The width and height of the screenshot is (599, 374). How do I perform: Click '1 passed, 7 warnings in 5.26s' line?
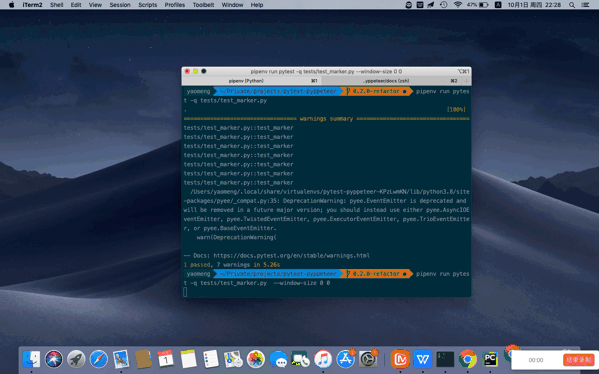pyautogui.click(x=232, y=265)
